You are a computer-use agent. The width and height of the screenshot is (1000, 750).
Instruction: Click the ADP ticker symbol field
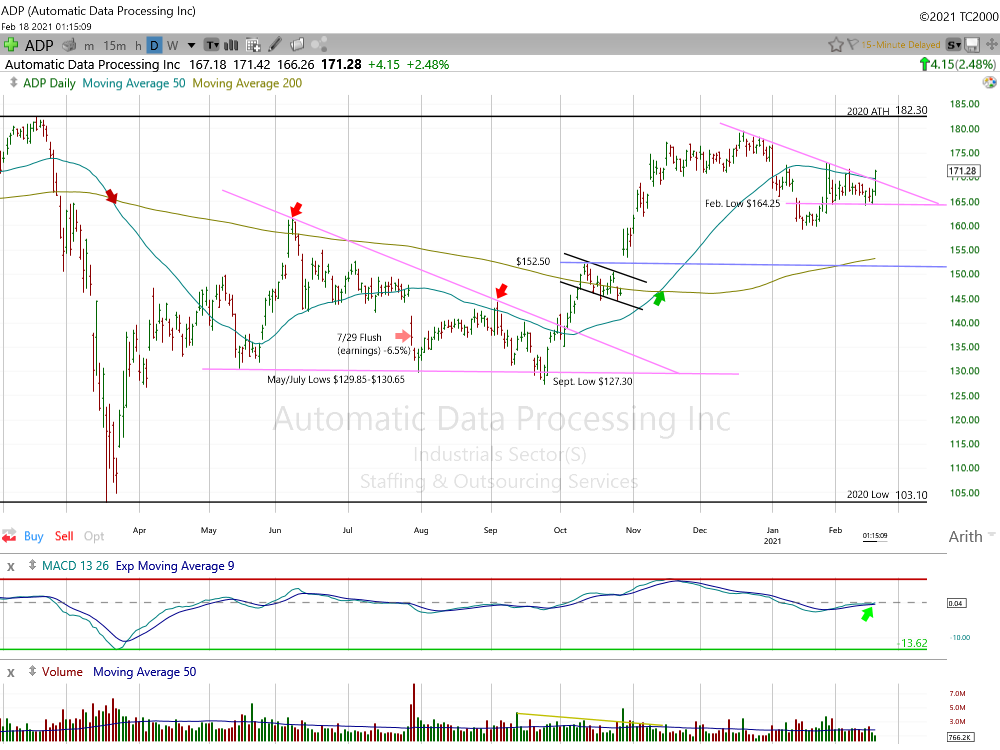pos(39,45)
